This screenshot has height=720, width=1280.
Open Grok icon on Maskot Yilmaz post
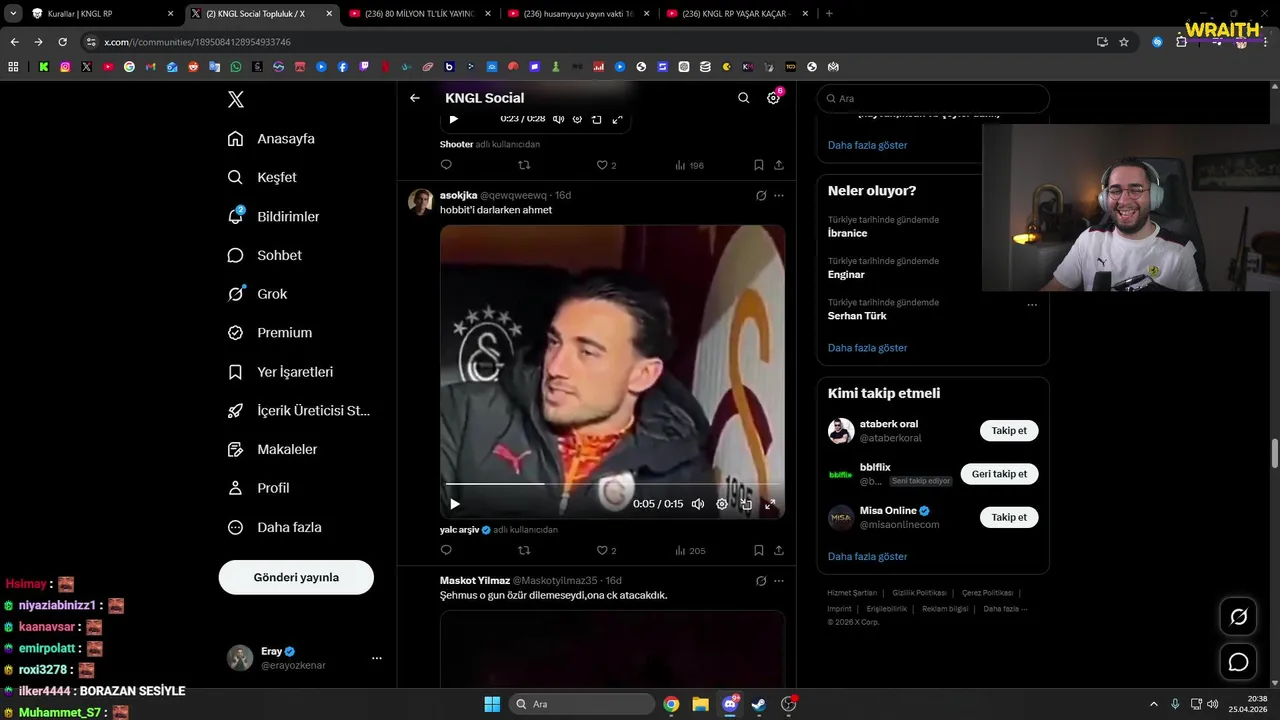pos(760,581)
